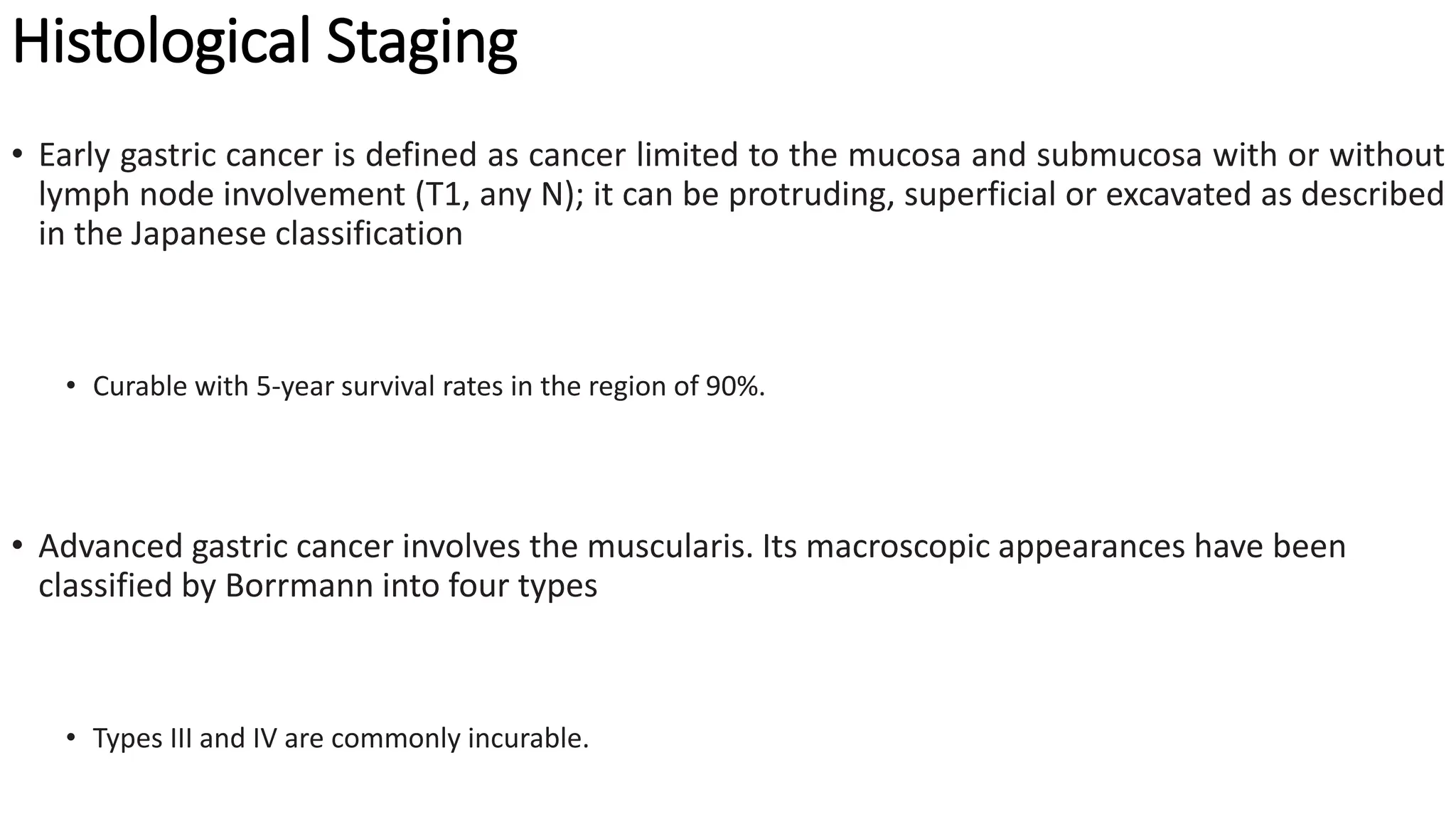Click the word 'protruding' in first bullet
1456x819 pixels.
(x=810, y=195)
